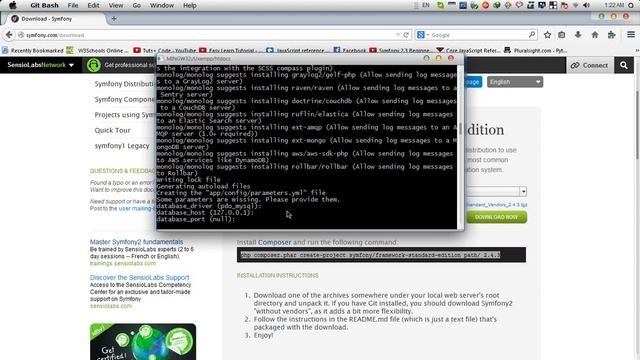This screenshot has height=360, width=640.
Task: Open trainings.sensiolabs.com link
Action: [123, 263]
